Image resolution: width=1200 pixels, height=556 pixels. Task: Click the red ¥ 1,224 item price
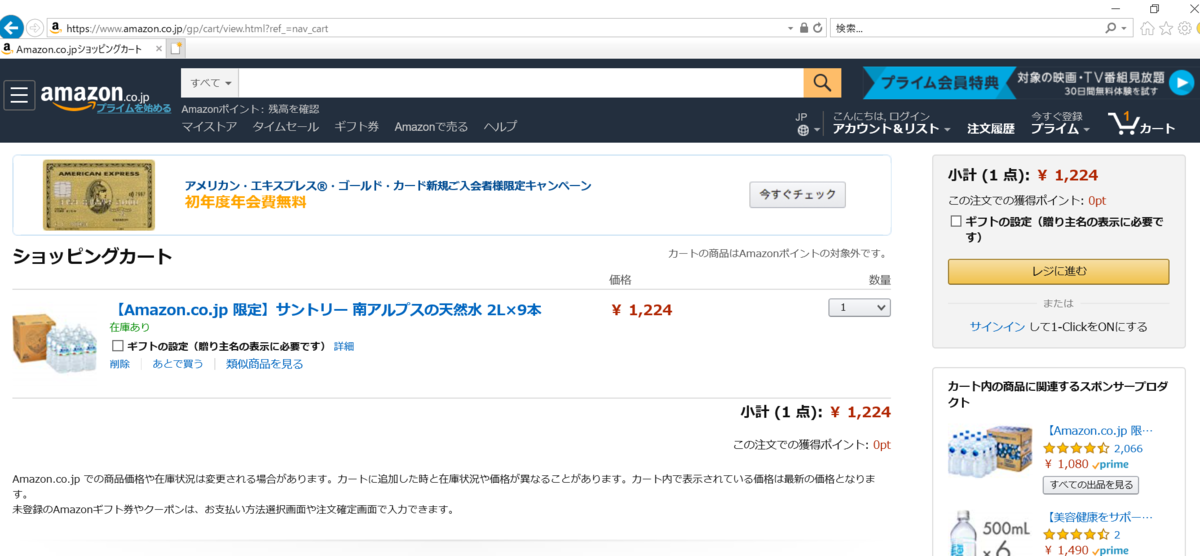tap(642, 310)
